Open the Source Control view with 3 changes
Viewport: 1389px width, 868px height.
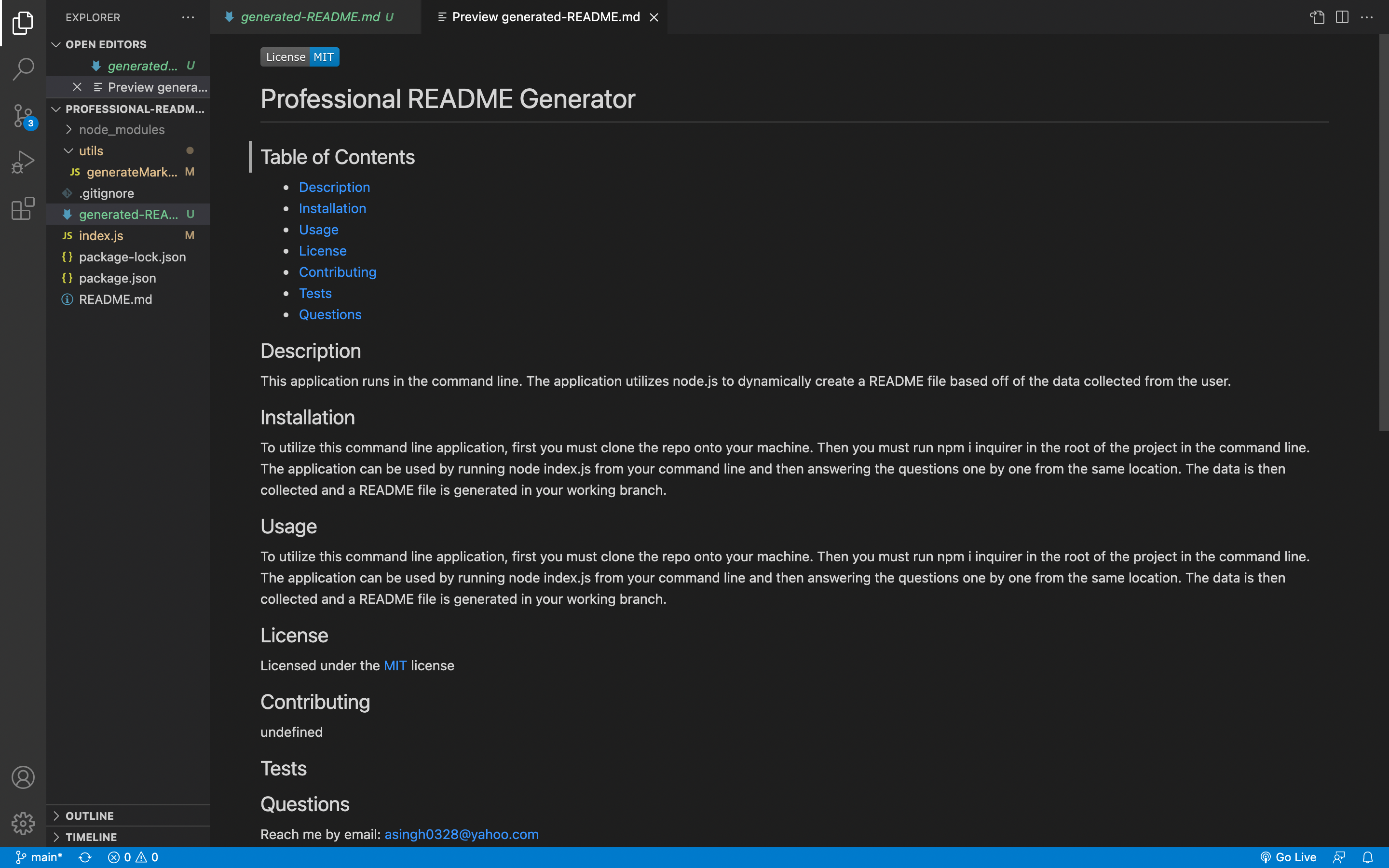click(23, 115)
